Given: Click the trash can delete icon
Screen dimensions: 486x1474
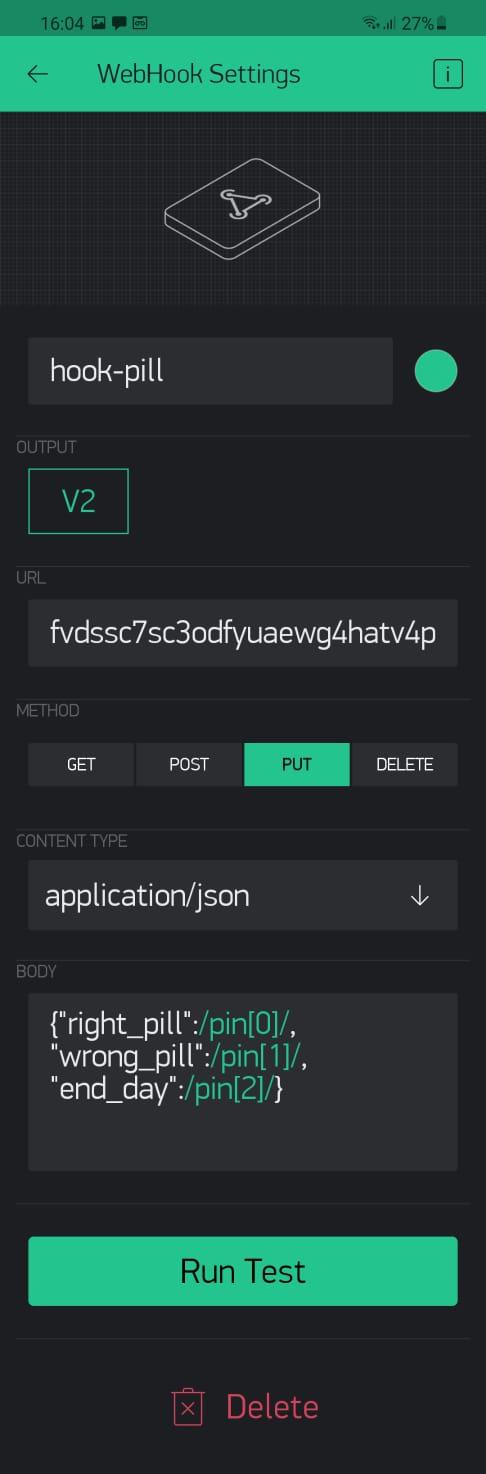Looking at the screenshot, I should coord(188,1407).
